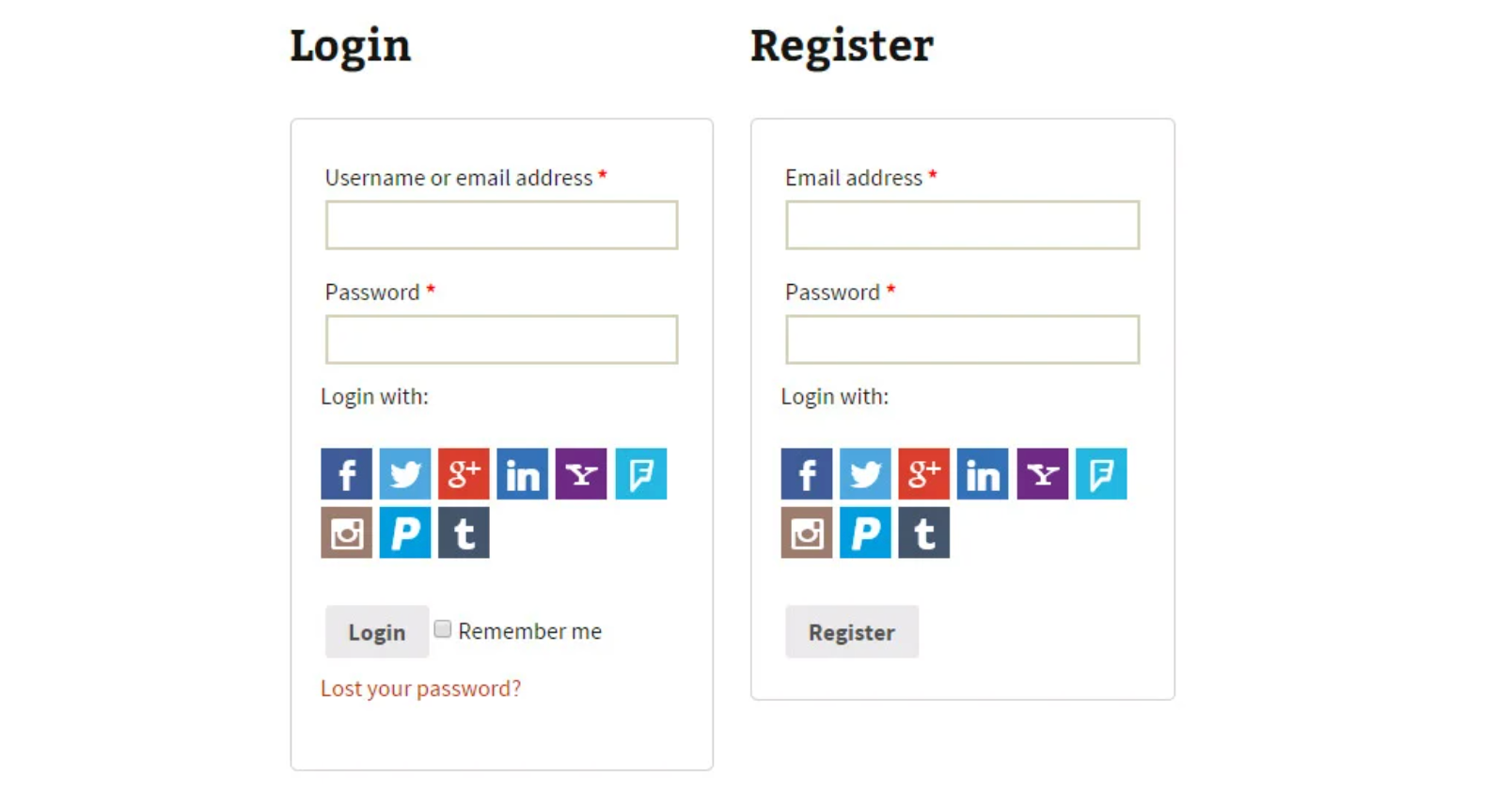Login with the LinkedIn icon on Login form
Image resolution: width=1512 pixels, height=809 pixels.
522,474
